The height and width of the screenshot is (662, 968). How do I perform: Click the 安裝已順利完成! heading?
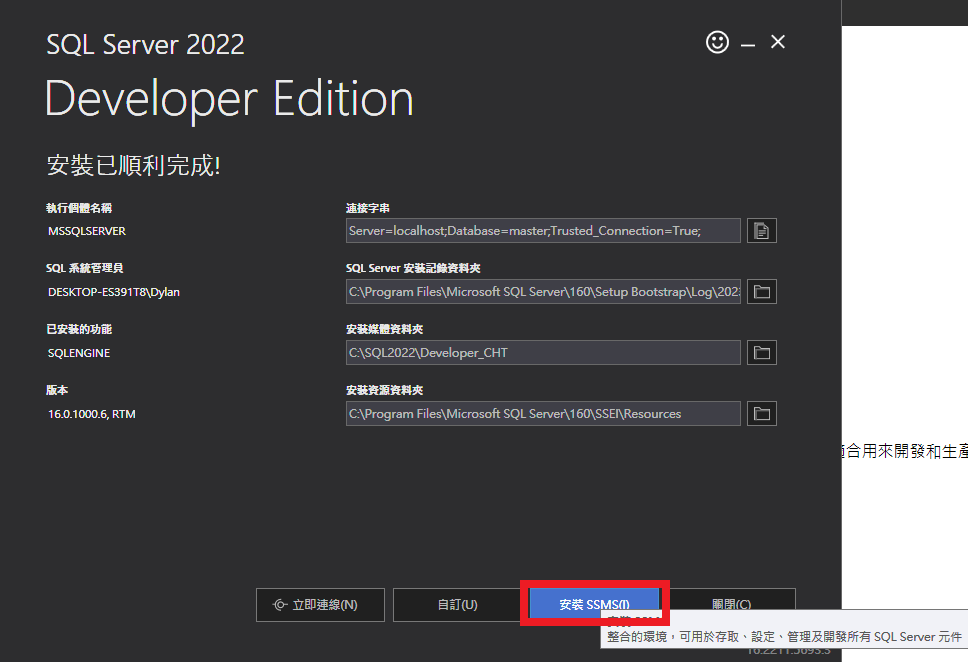[x=133, y=166]
